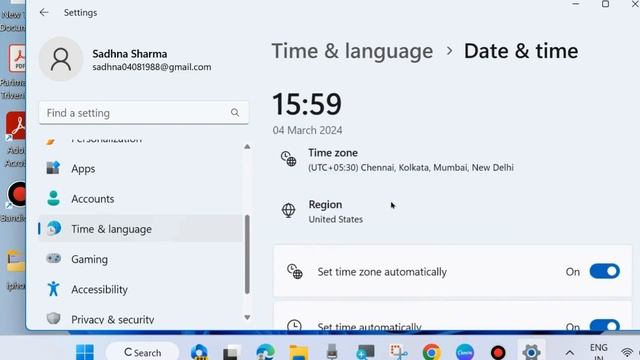Open the Windows Start menu
The height and width of the screenshot is (360, 640).
pyautogui.click(x=85, y=352)
